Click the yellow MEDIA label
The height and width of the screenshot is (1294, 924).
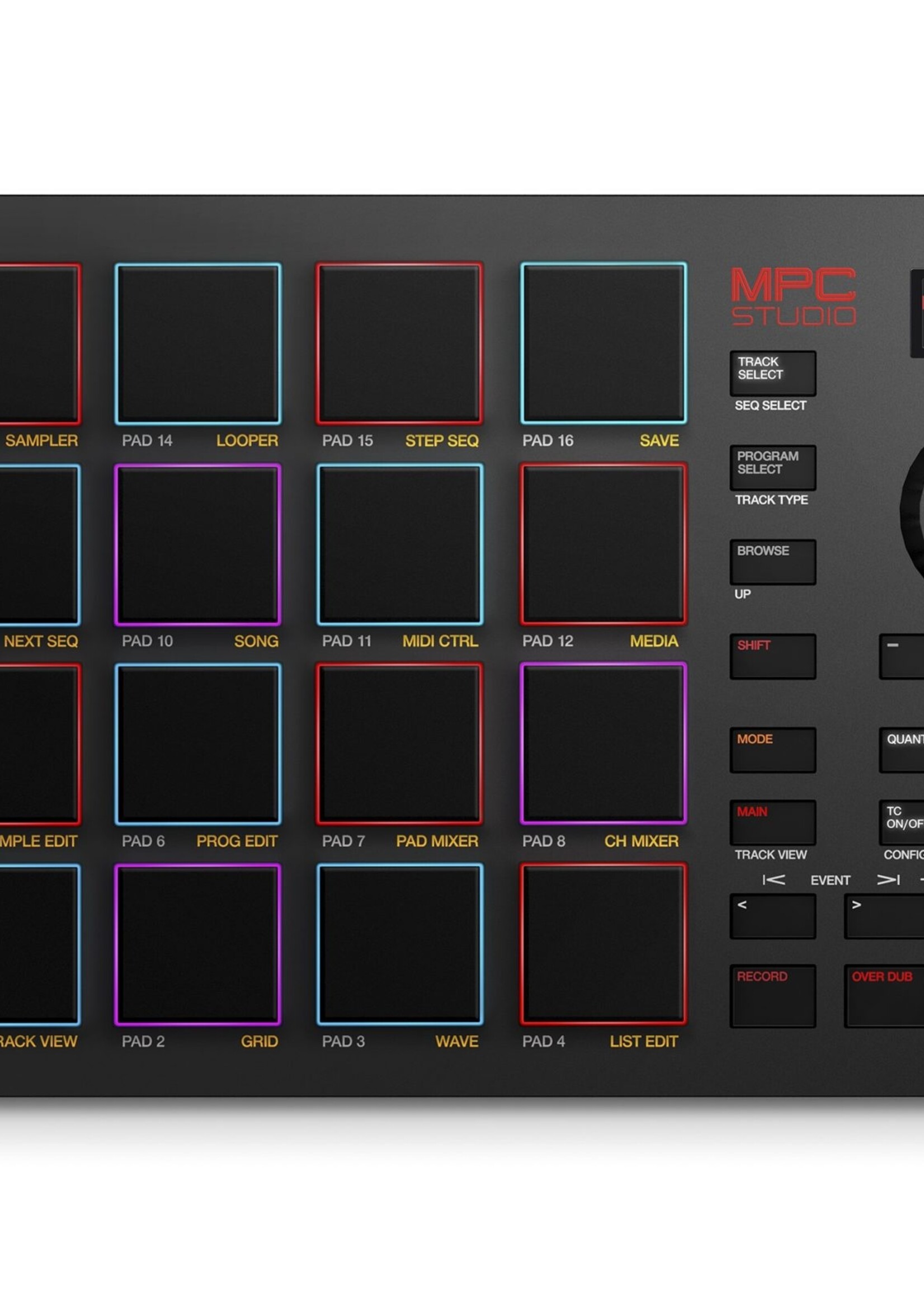[x=654, y=641]
